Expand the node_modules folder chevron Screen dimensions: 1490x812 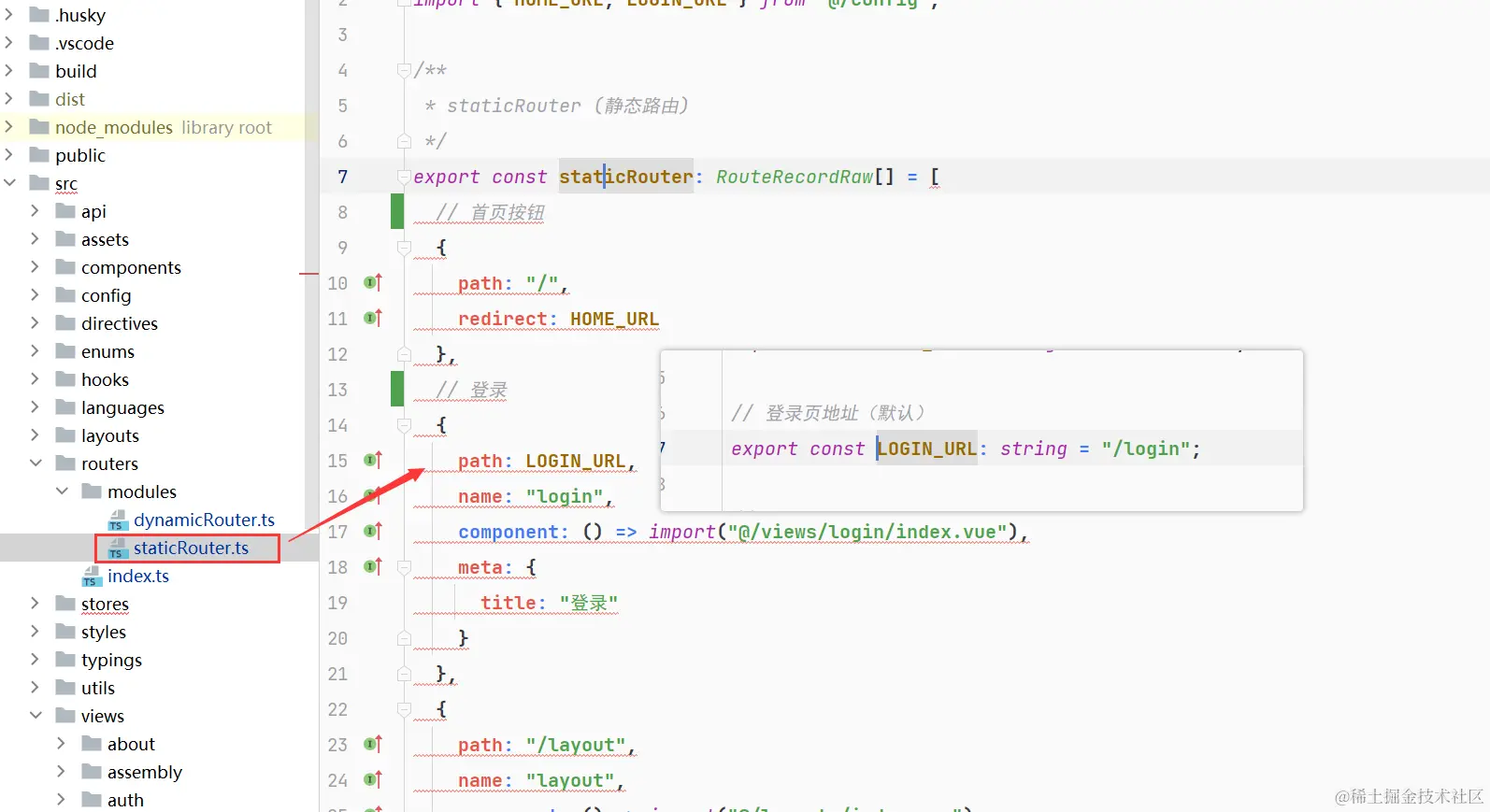pos(9,127)
